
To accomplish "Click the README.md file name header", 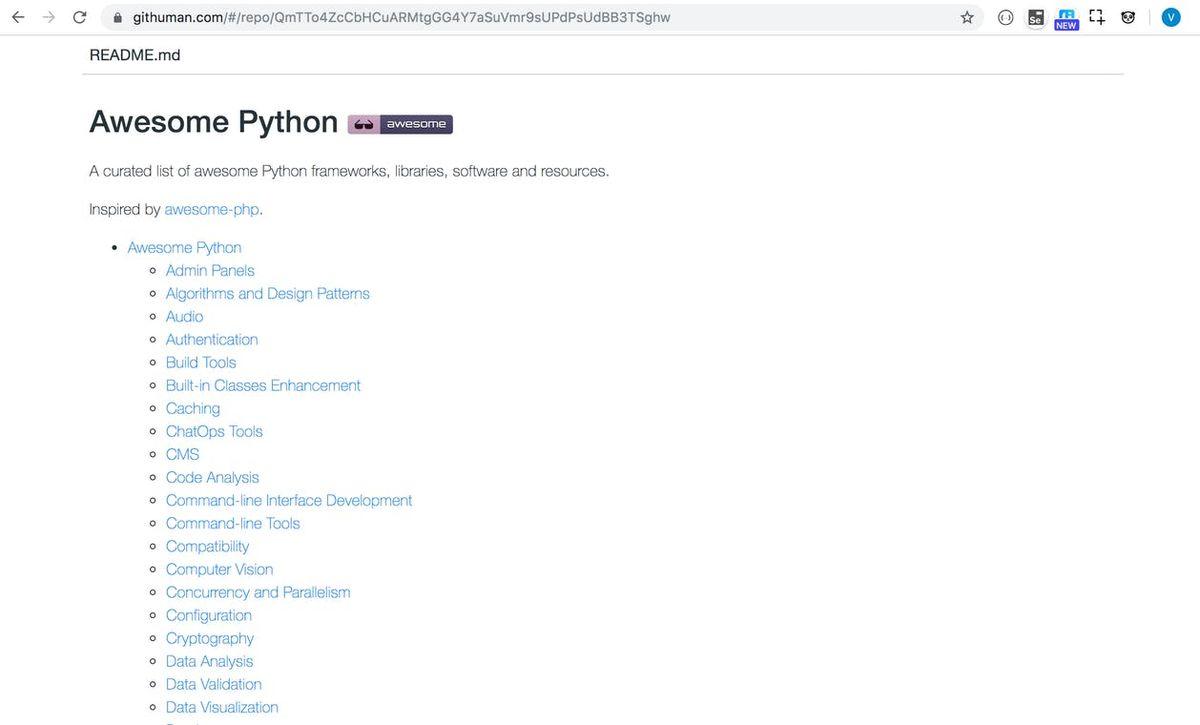I will (135, 55).
